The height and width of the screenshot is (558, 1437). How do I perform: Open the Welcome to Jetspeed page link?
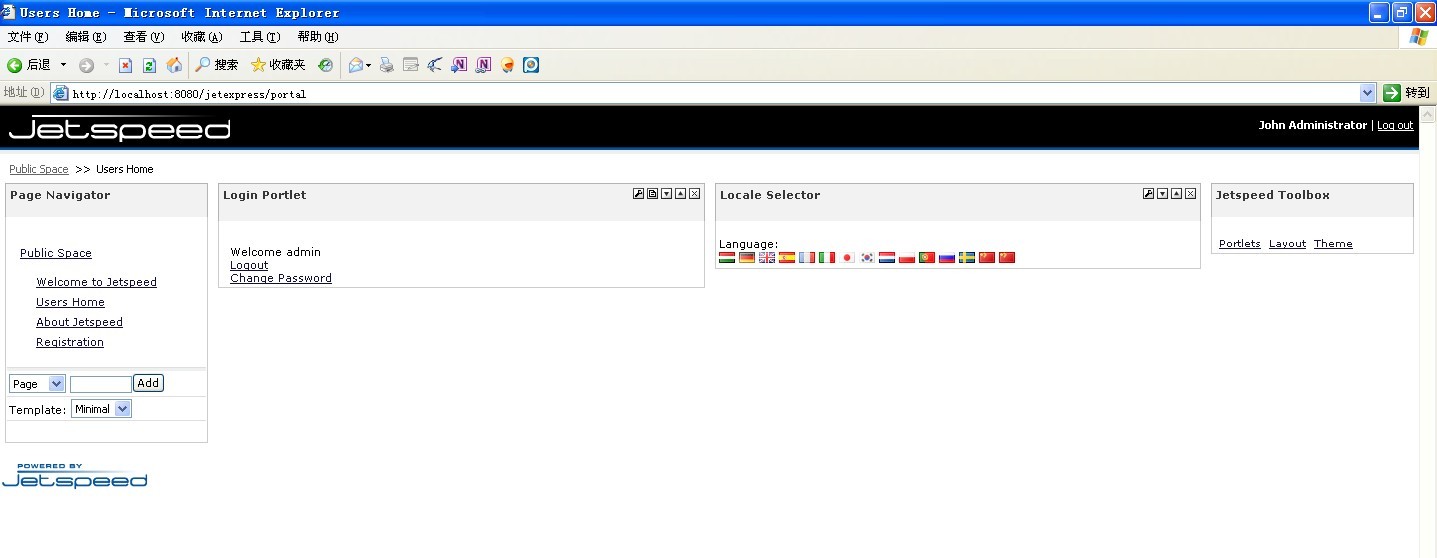pyautogui.click(x=97, y=282)
